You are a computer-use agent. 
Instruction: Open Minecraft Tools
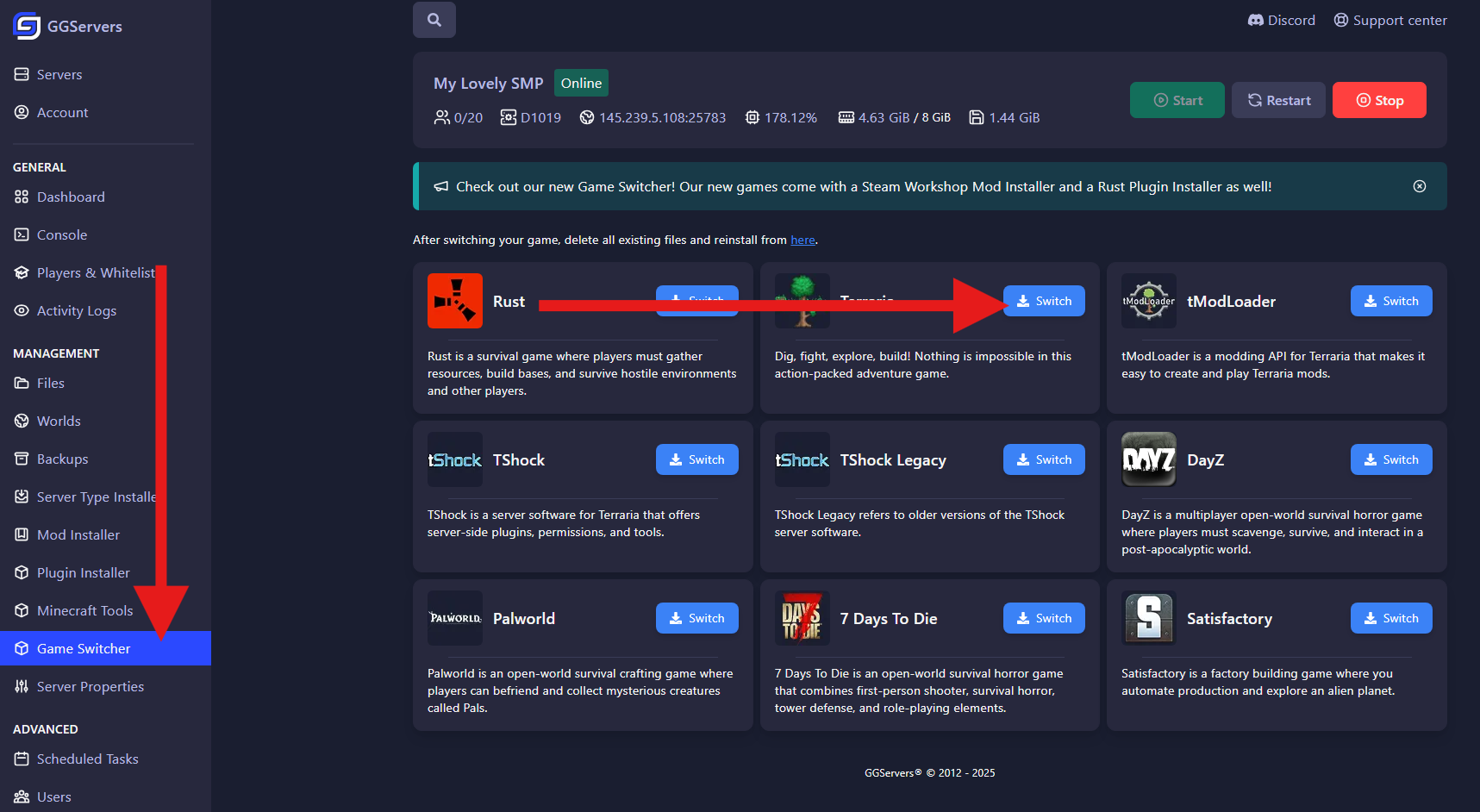[x=84, y=610]
